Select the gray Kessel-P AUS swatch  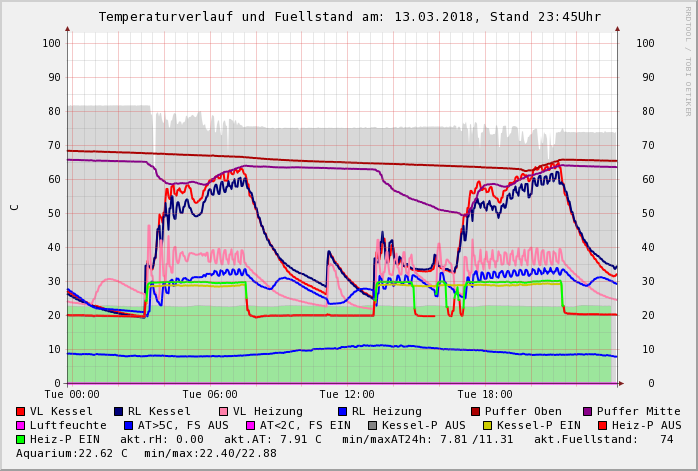[371, 426]
